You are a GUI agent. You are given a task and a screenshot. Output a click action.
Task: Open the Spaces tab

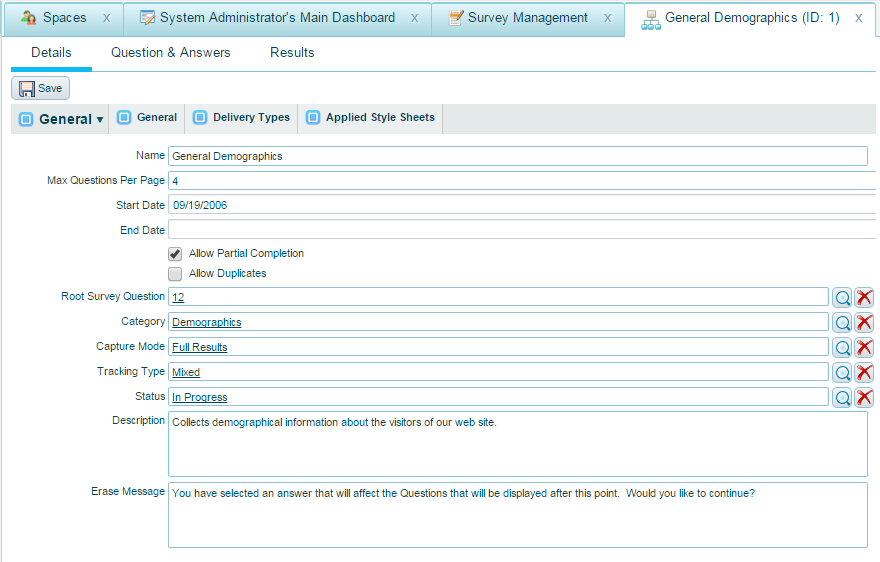click(65, 18)
